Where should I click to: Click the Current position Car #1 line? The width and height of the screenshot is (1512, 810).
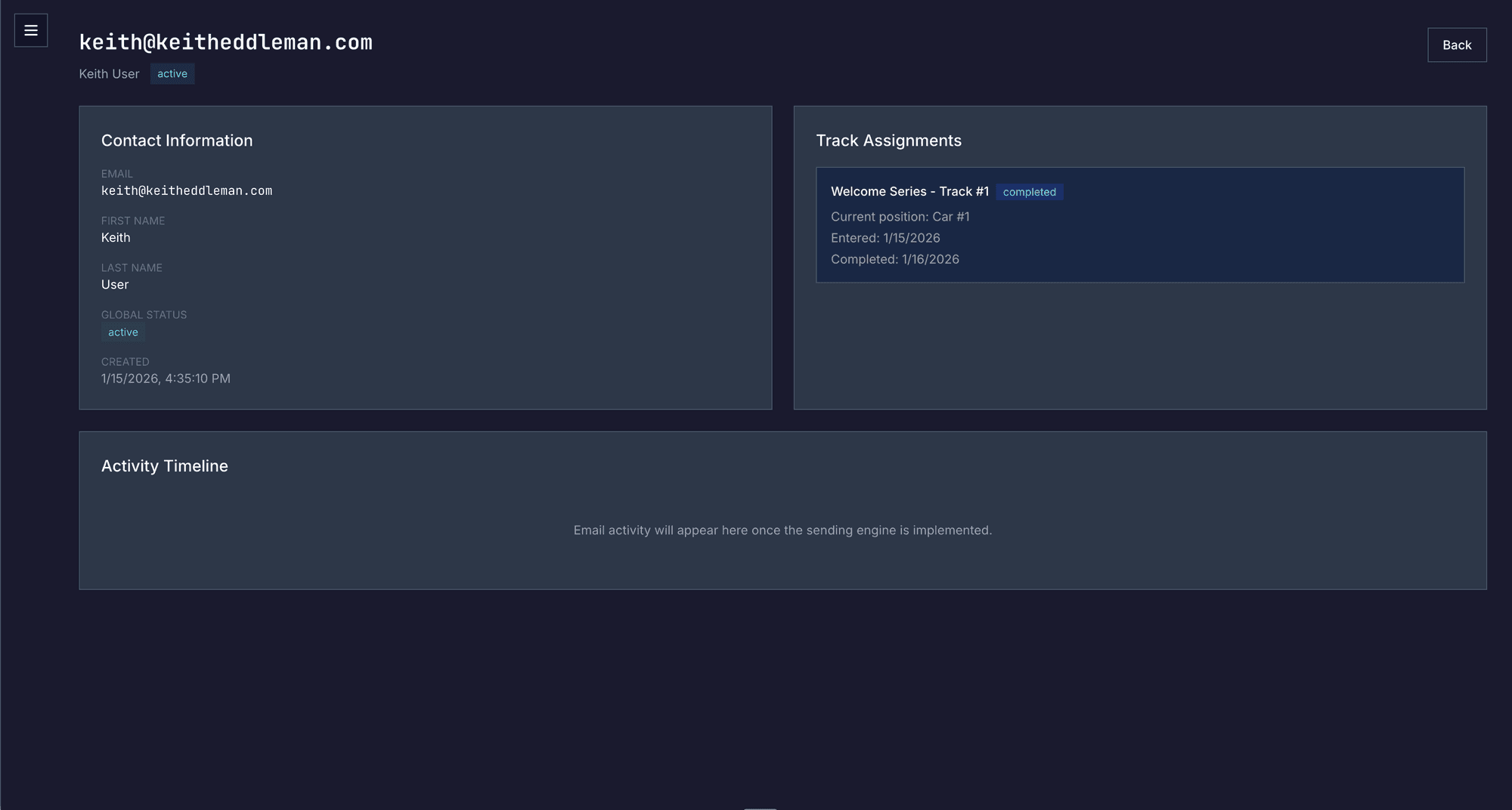point(900,217)
